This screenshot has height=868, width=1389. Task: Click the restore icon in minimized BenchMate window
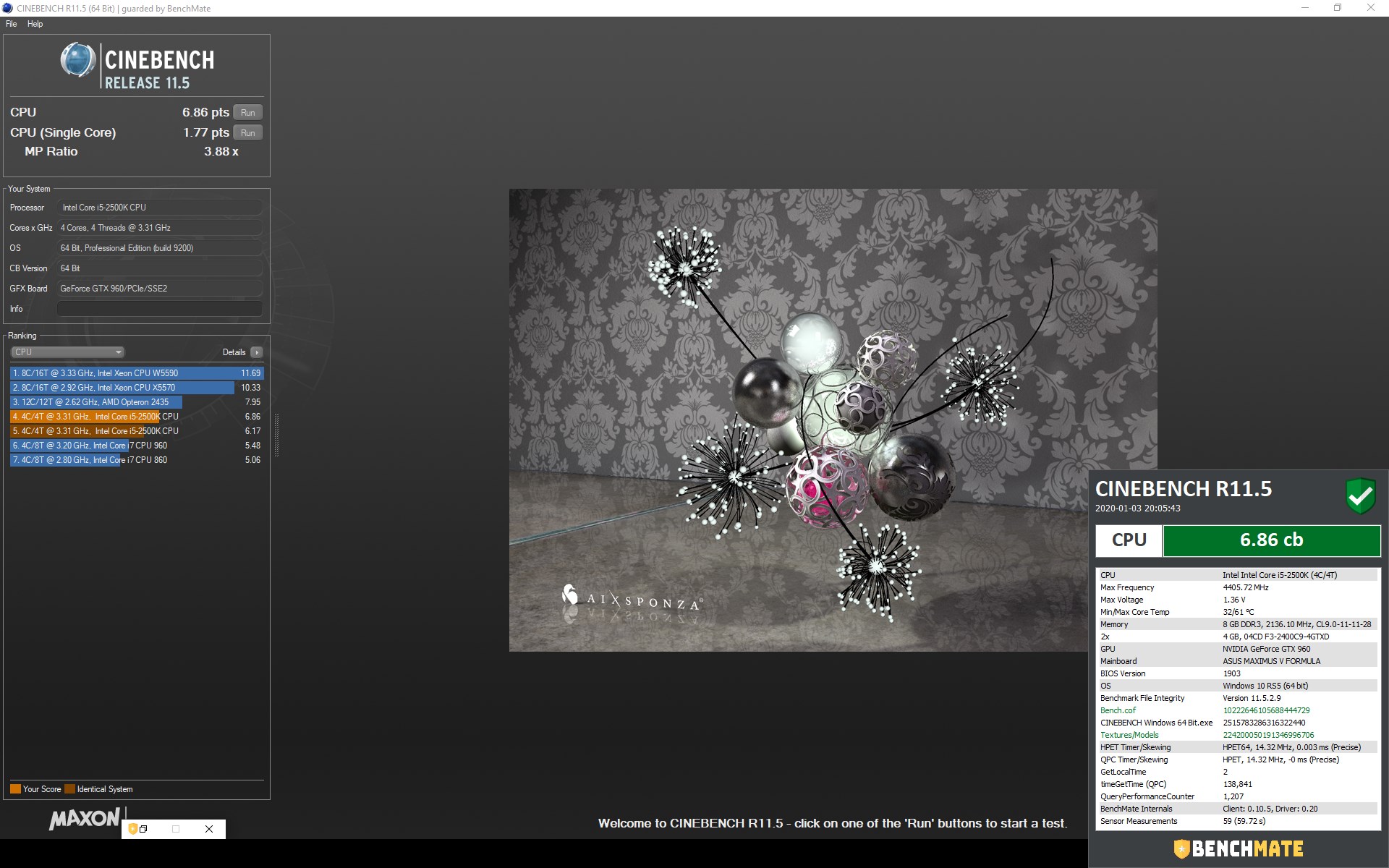click(x=143, y=829)
